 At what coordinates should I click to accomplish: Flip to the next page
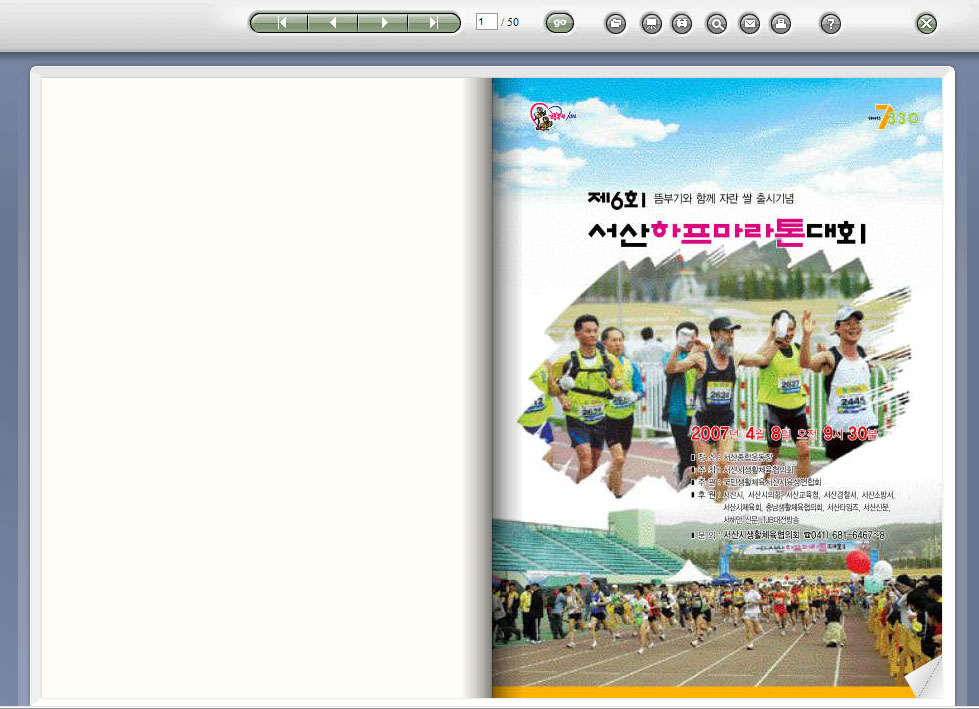[384, 23]
